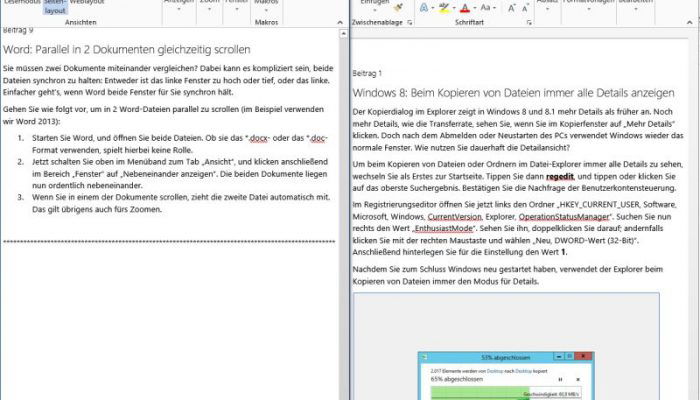
Task: Click the heading 'Word: Parallel in 2 Dokumenten gleichzeitig scrollen'
Action: click(x=127, y=50)
